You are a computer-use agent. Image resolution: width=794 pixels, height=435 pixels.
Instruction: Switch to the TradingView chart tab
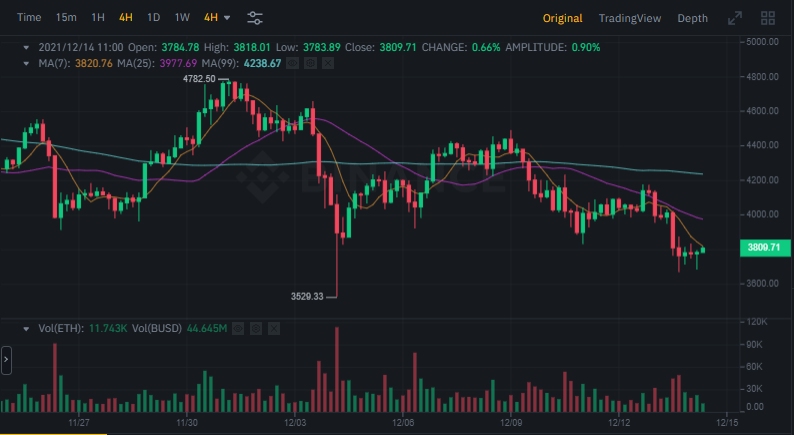coord(629,18)
